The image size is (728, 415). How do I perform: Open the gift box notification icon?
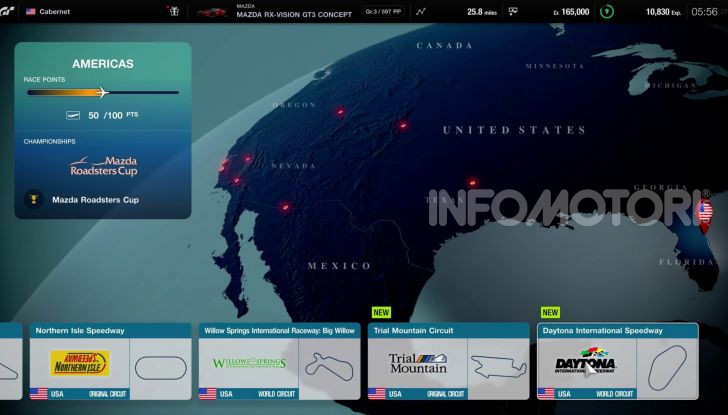click(x=176, y=12)
